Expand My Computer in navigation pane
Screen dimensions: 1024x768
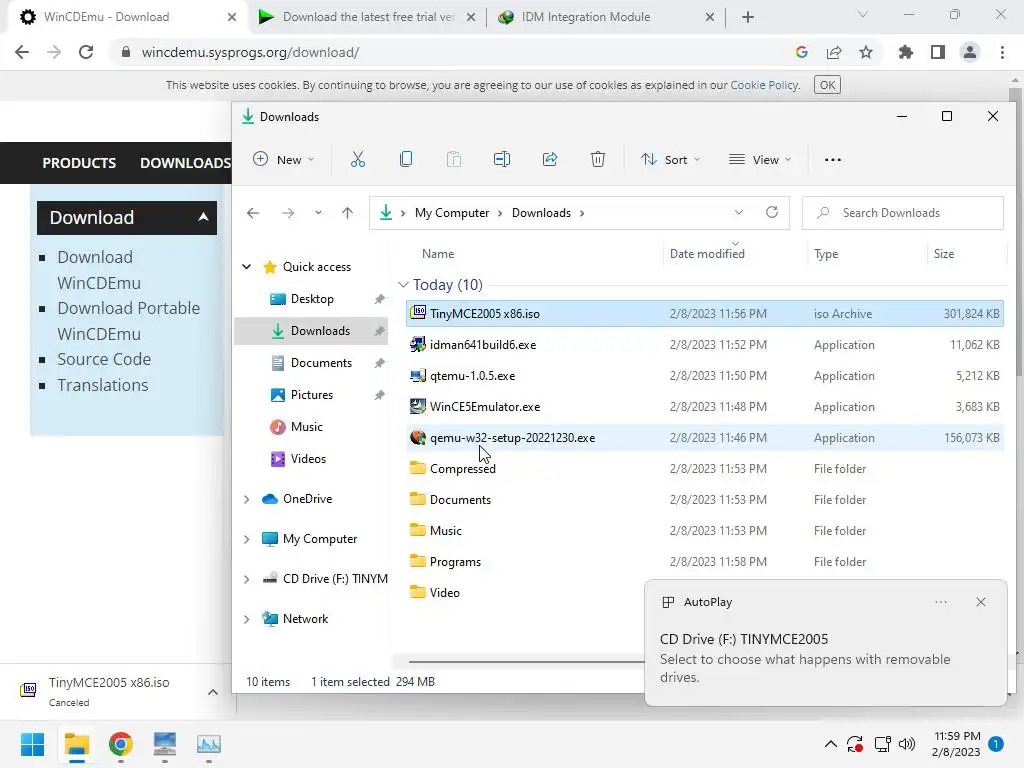point(247,539)
